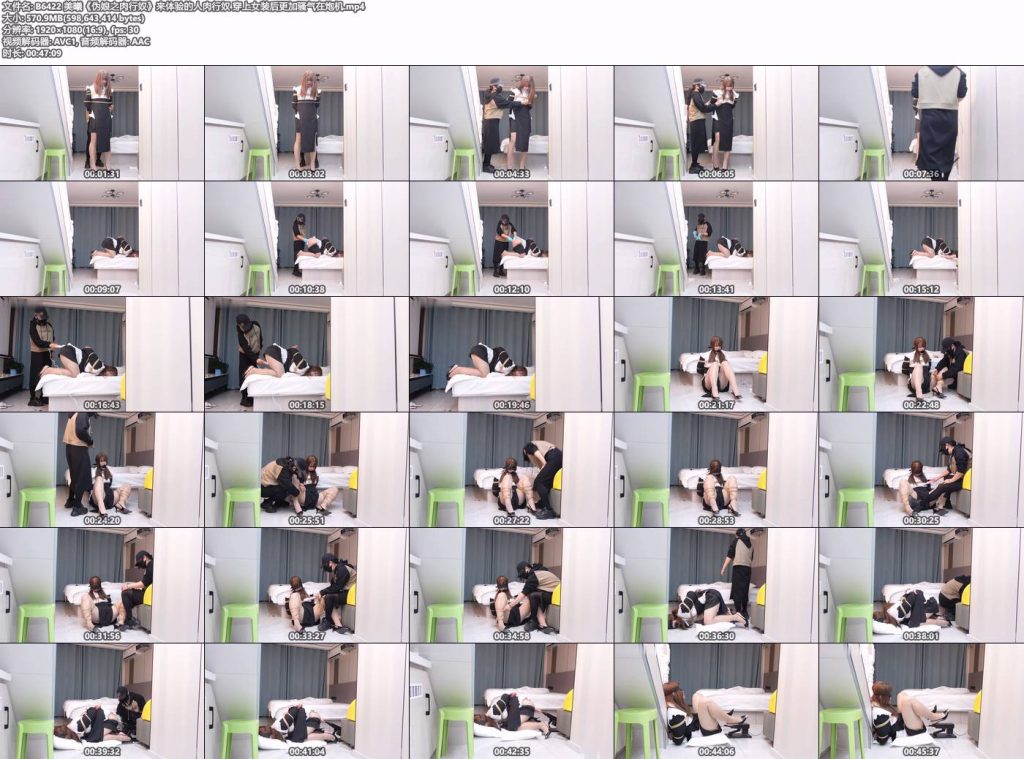Image resolution: width=1024 pixels, height=759 pixels.
Task: Open the frame at 00:03:02
Action: click(x=307, y=123)
